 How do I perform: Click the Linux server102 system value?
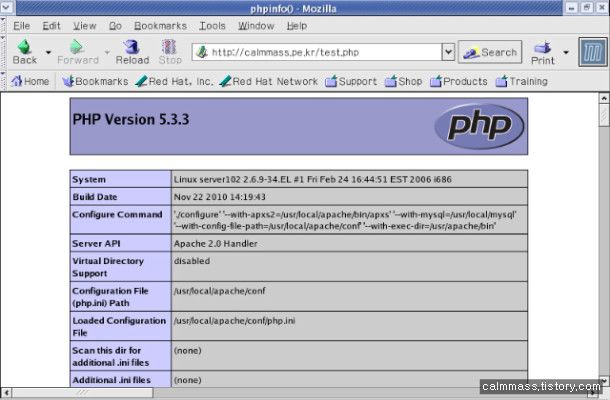pos(312,179)
